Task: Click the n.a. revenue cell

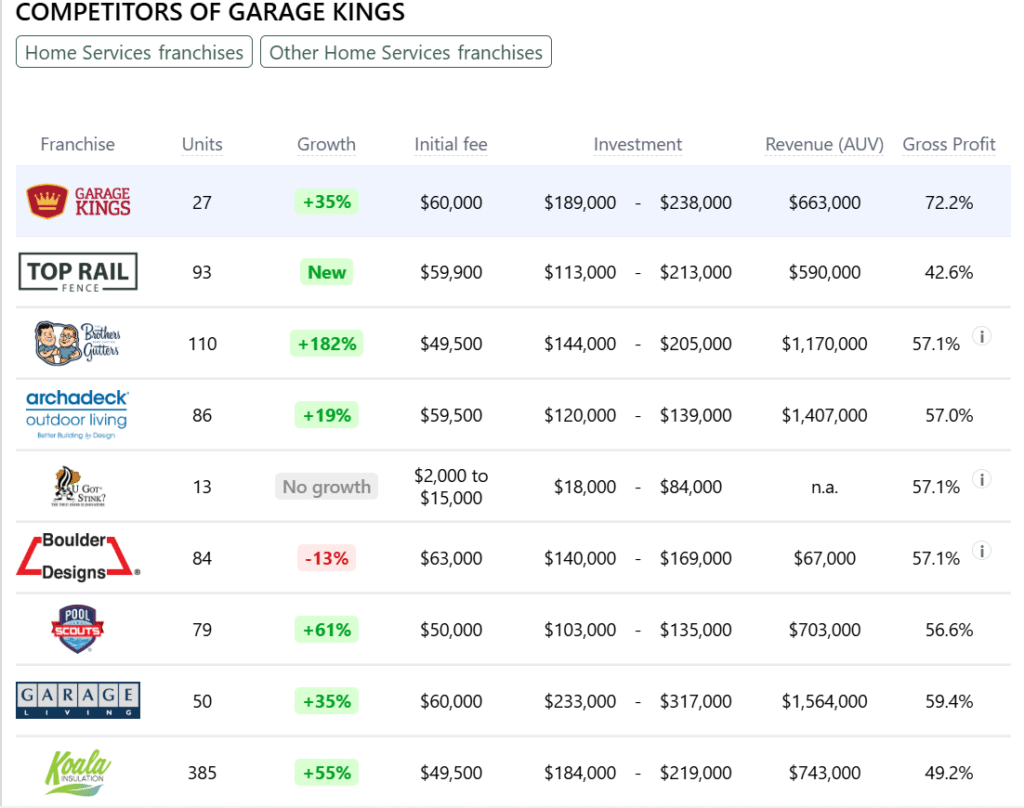Action: click(824, 487)
